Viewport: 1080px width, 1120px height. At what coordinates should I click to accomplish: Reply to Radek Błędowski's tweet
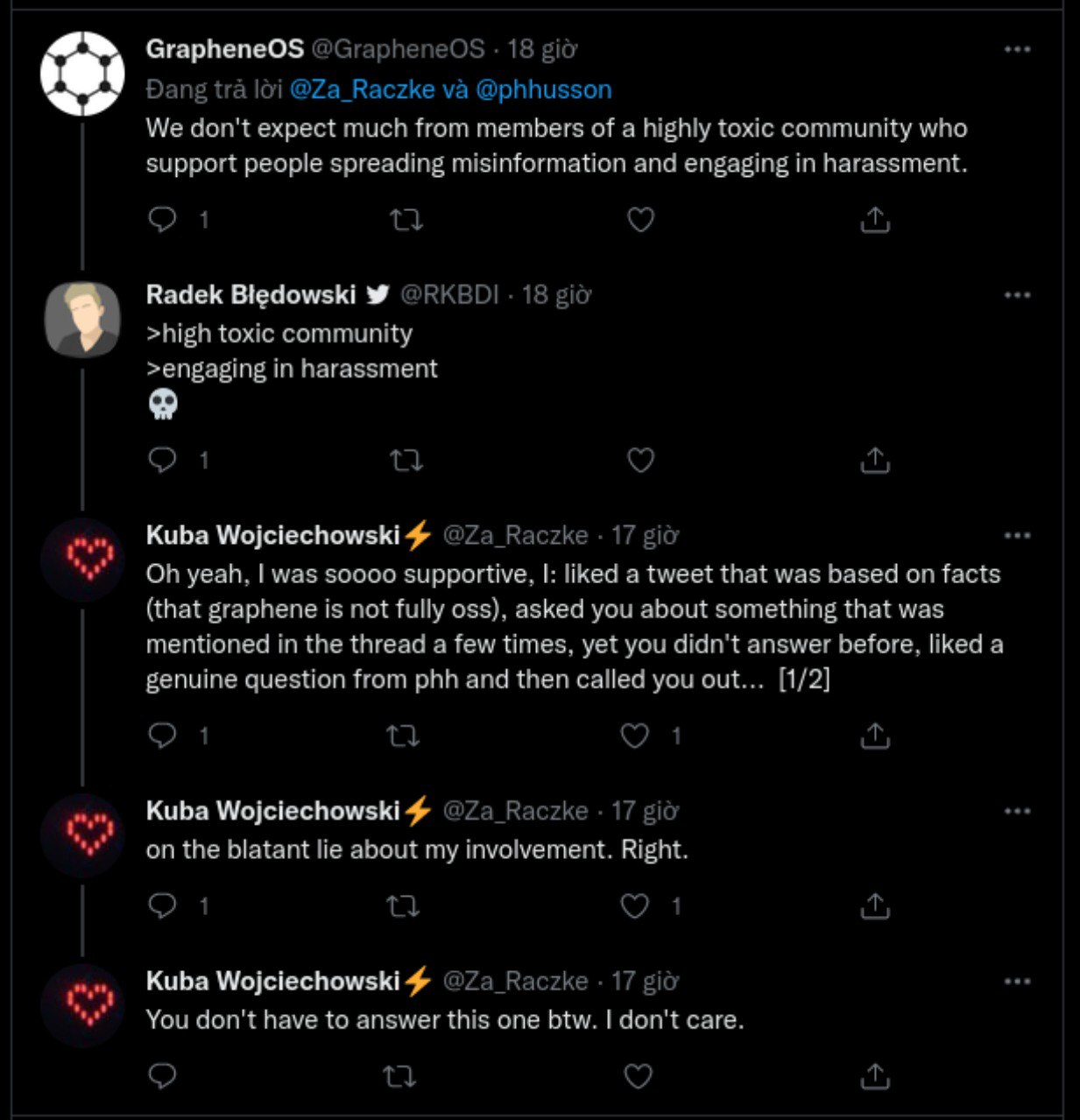coord(163,460)
